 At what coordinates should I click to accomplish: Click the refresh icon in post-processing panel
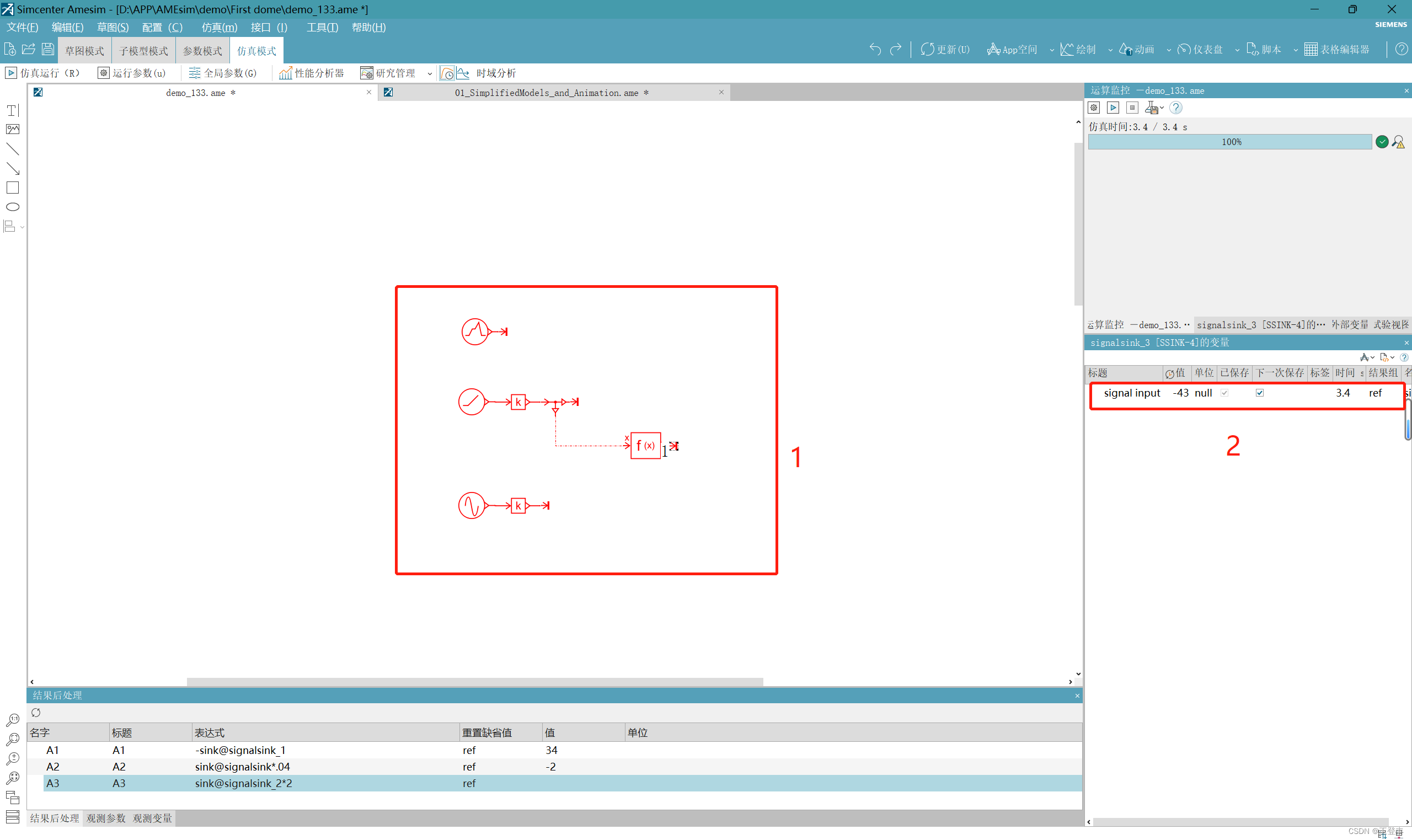tap(36, 713)
